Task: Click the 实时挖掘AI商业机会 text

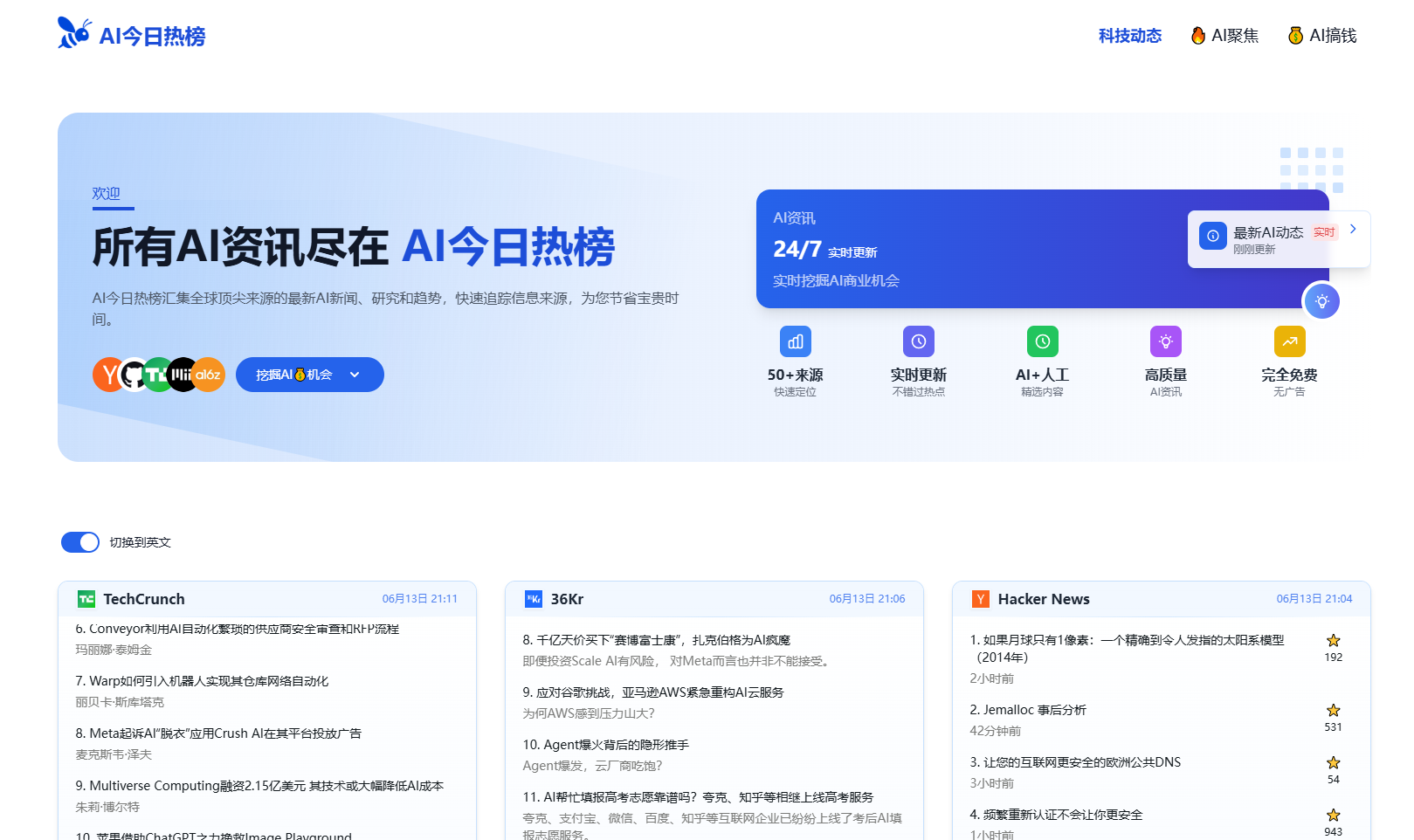Action: pyautogui.click(x=836, y=281)
